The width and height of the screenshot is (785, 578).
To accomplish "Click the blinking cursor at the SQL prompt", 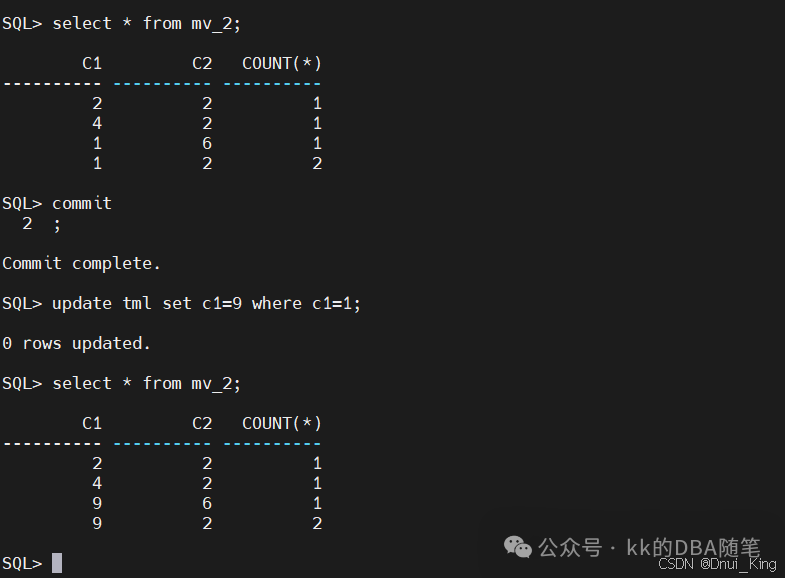I will pyautogui.click(x=57, y=563).
